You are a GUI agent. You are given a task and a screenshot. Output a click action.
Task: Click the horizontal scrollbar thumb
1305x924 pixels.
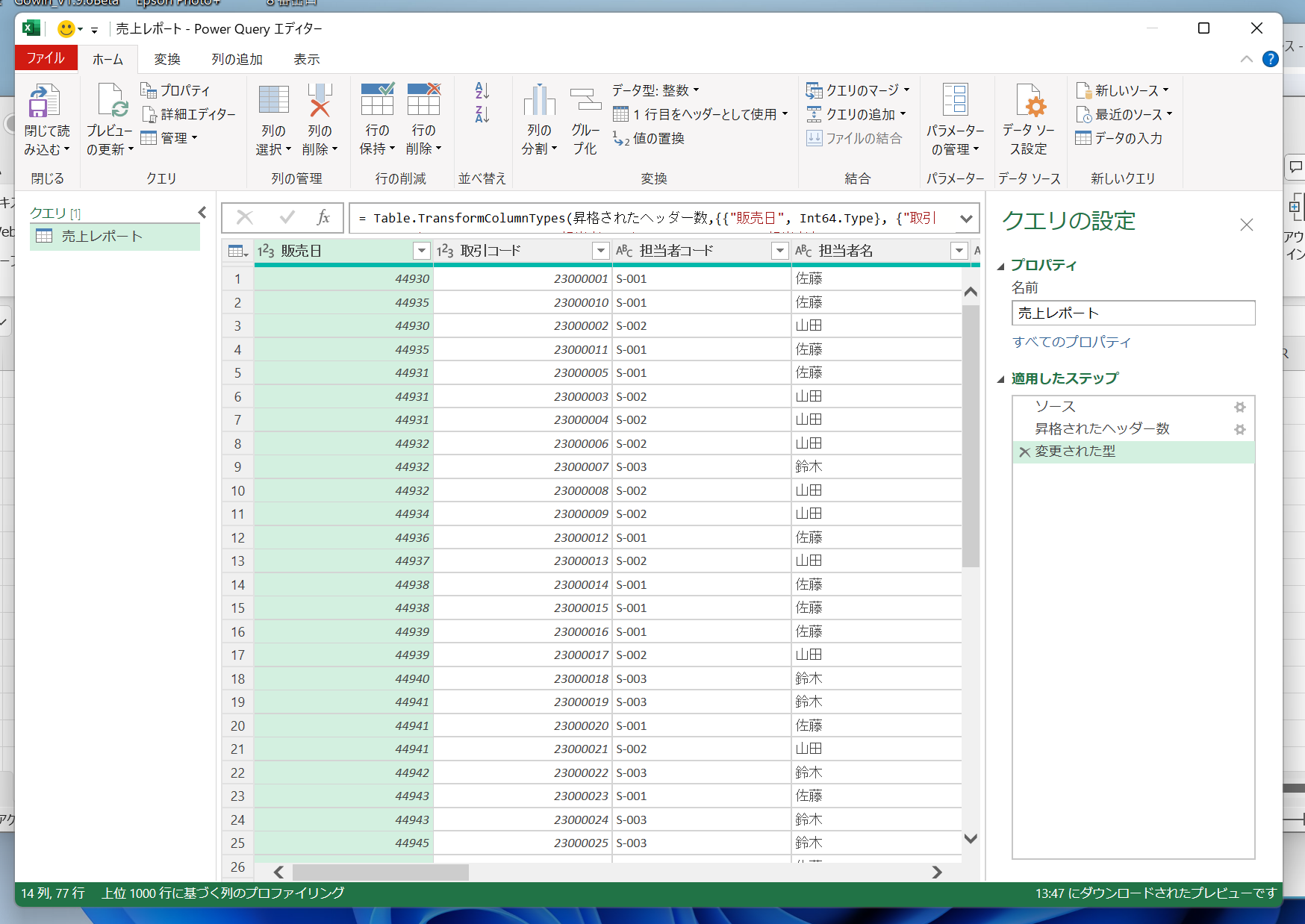coord(381,872)
